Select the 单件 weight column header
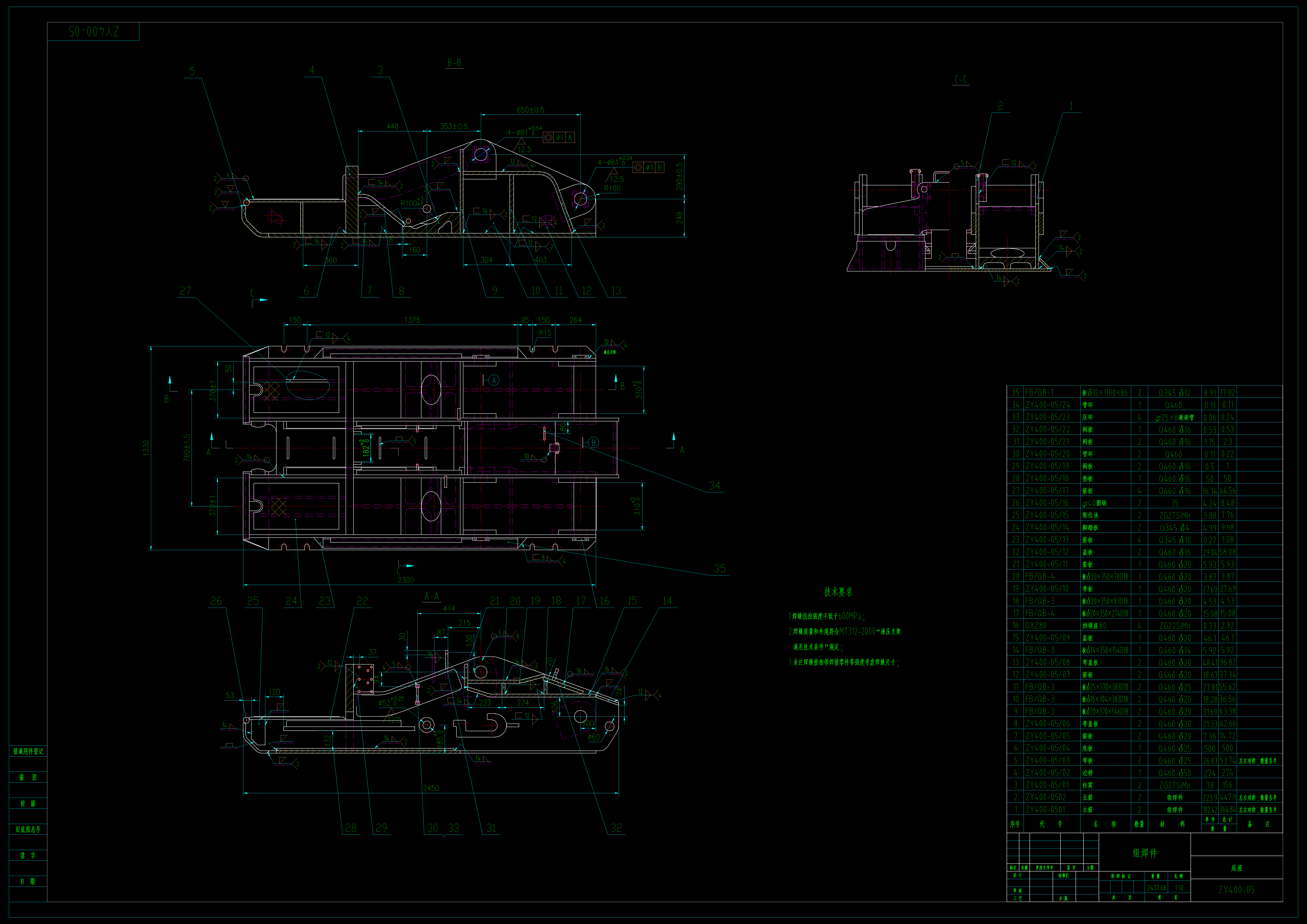Image resolution: width=1307 pixels, height=924 pixels. [1210, 820]
